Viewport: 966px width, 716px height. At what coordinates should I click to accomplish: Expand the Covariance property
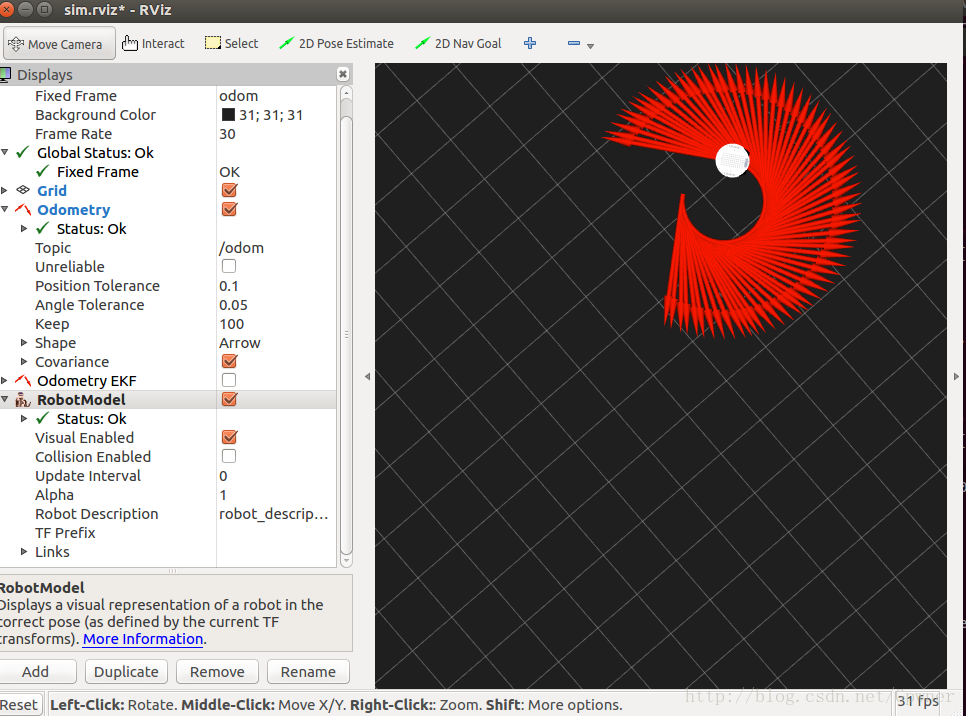24,361
